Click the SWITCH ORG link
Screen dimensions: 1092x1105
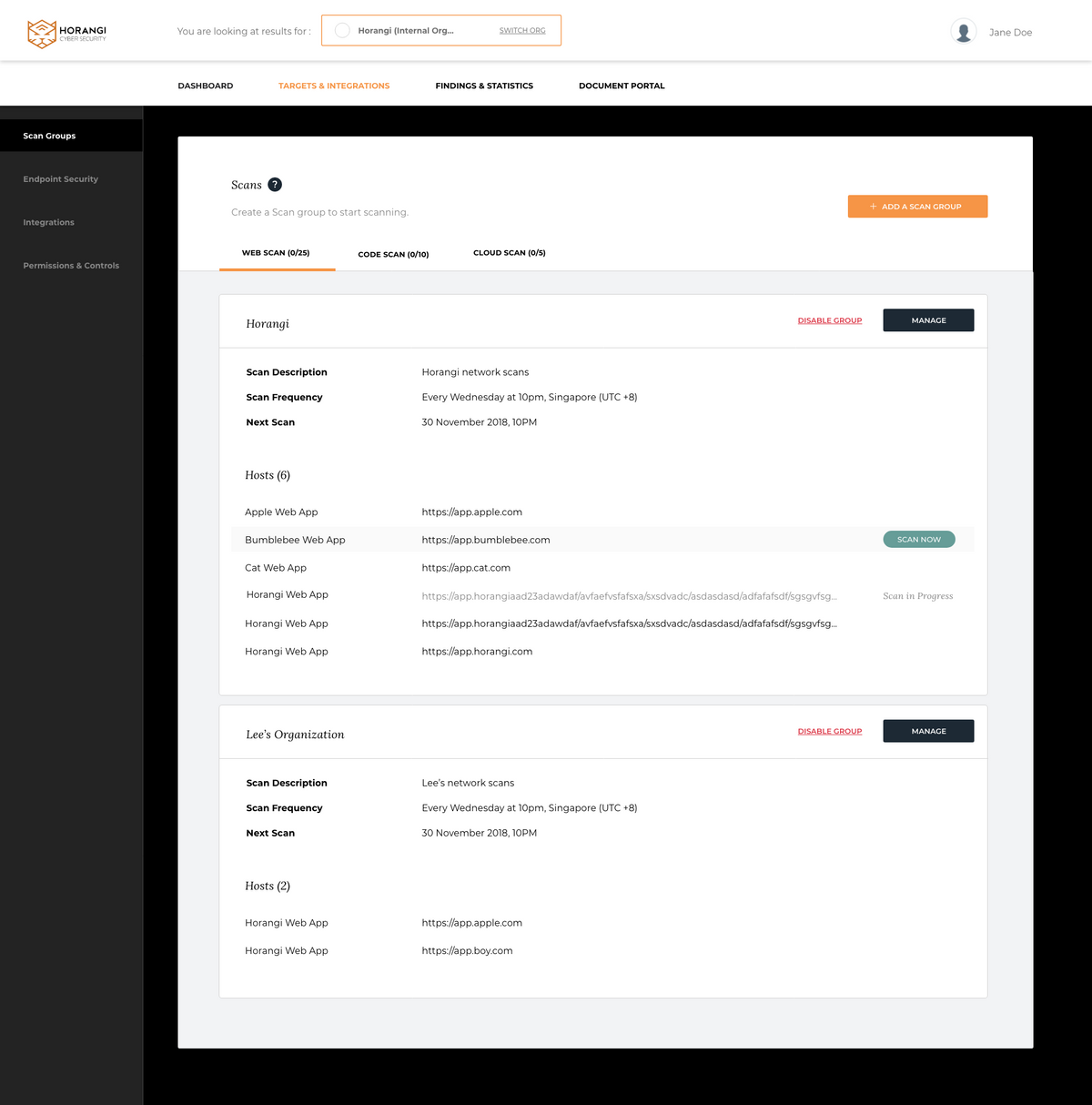tap(521, 29)
